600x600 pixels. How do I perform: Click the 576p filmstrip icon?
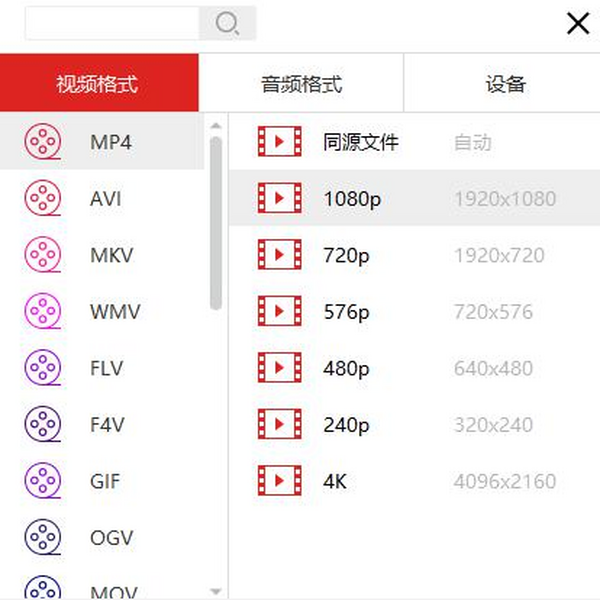click(x=280, y=311)
